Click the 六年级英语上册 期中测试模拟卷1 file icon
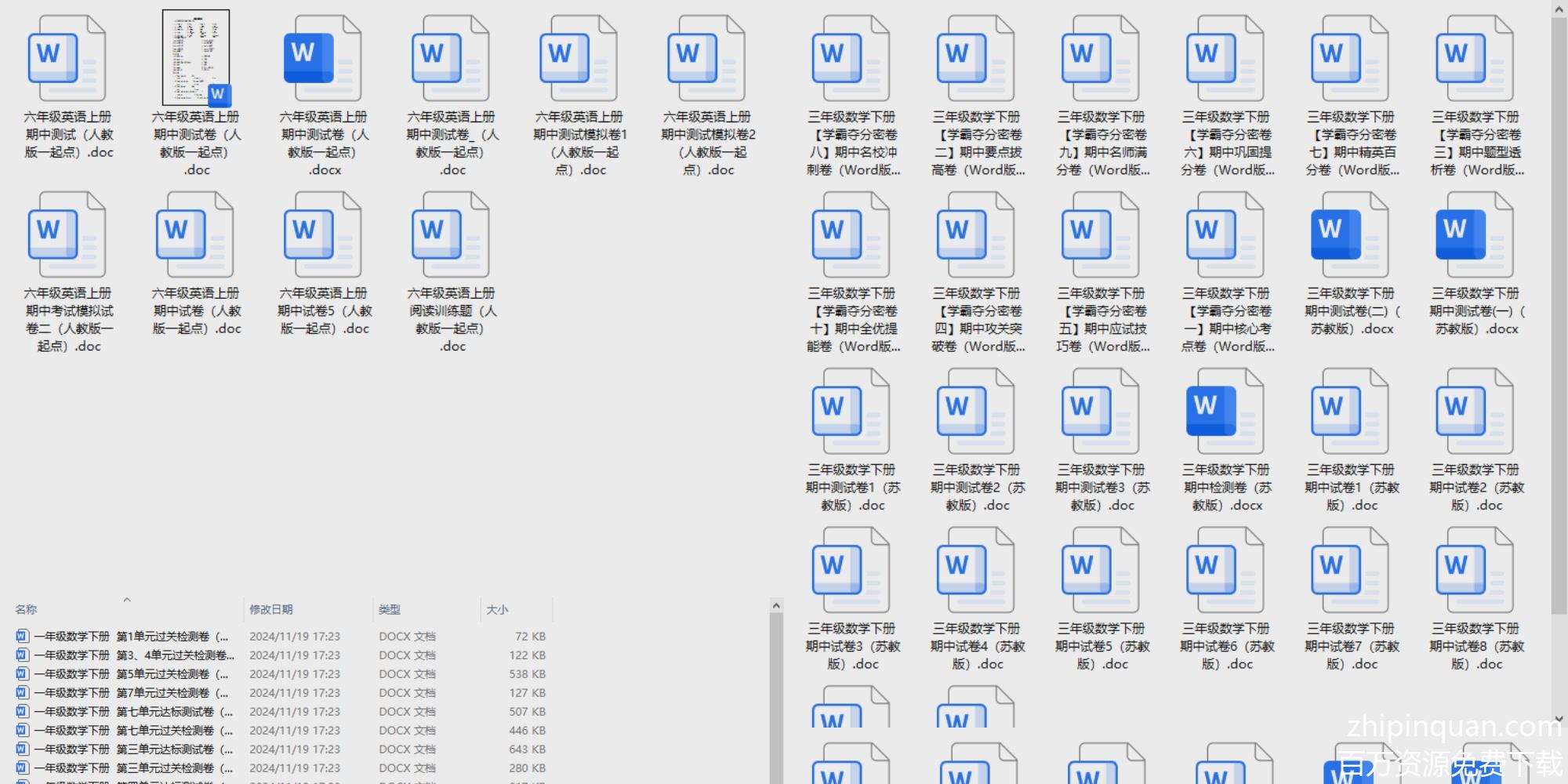The height and width of the screenshot is (784, 1568). [x=579, y=59]
